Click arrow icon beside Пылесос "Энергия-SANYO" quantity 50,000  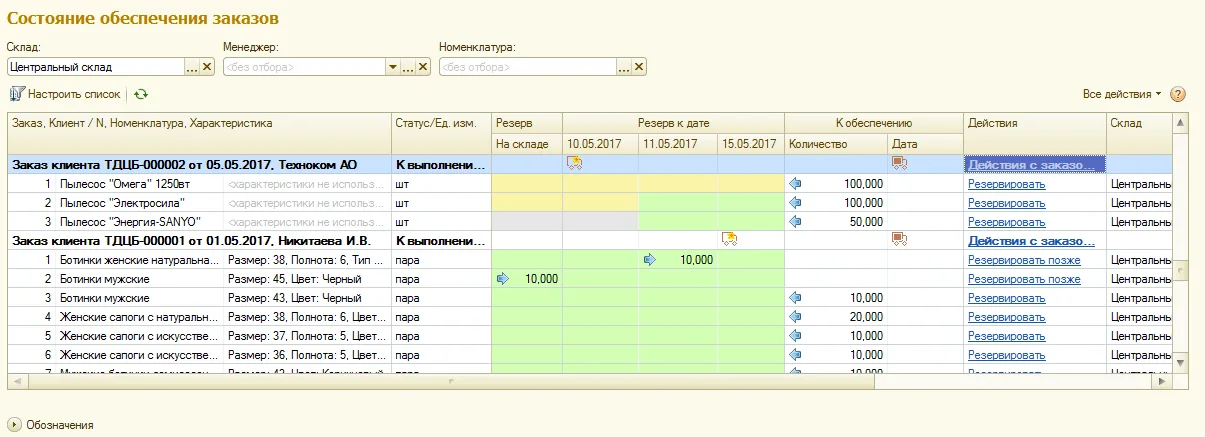pos(796,222)
